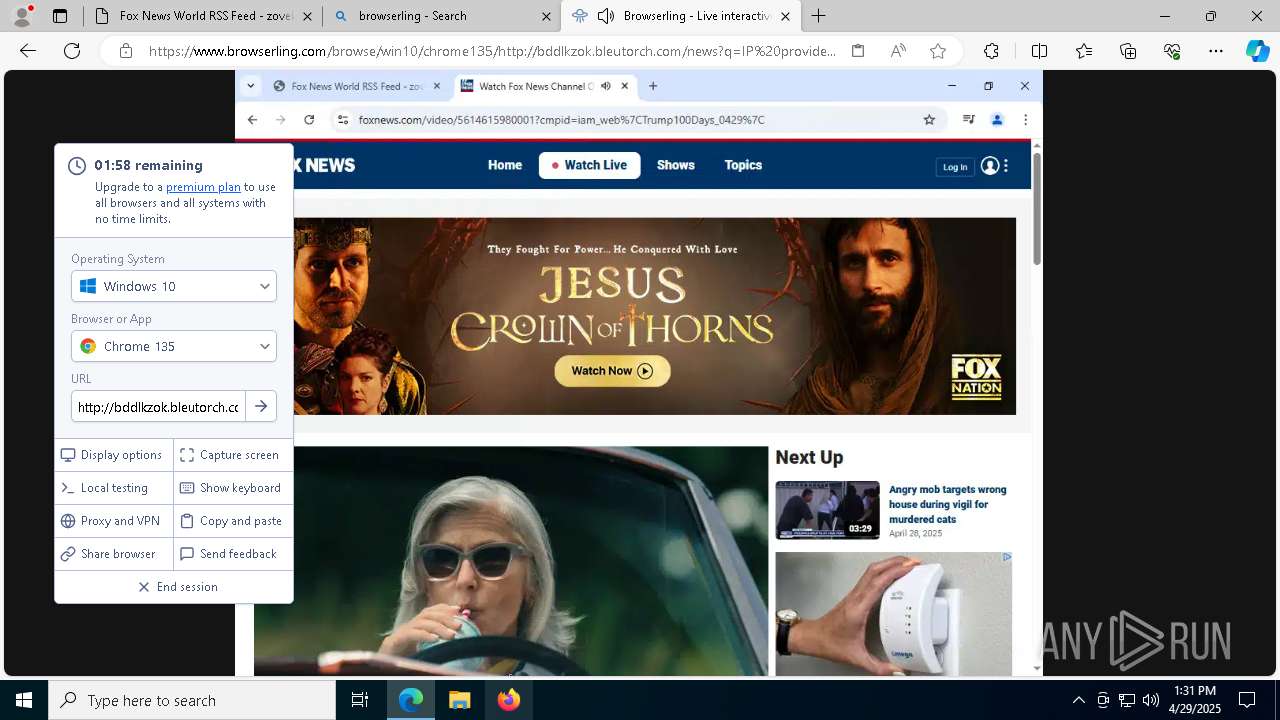Screen dimensions: 1280x720
Task: Click Watch Live button on Fox News
Action: click(589, 165)
